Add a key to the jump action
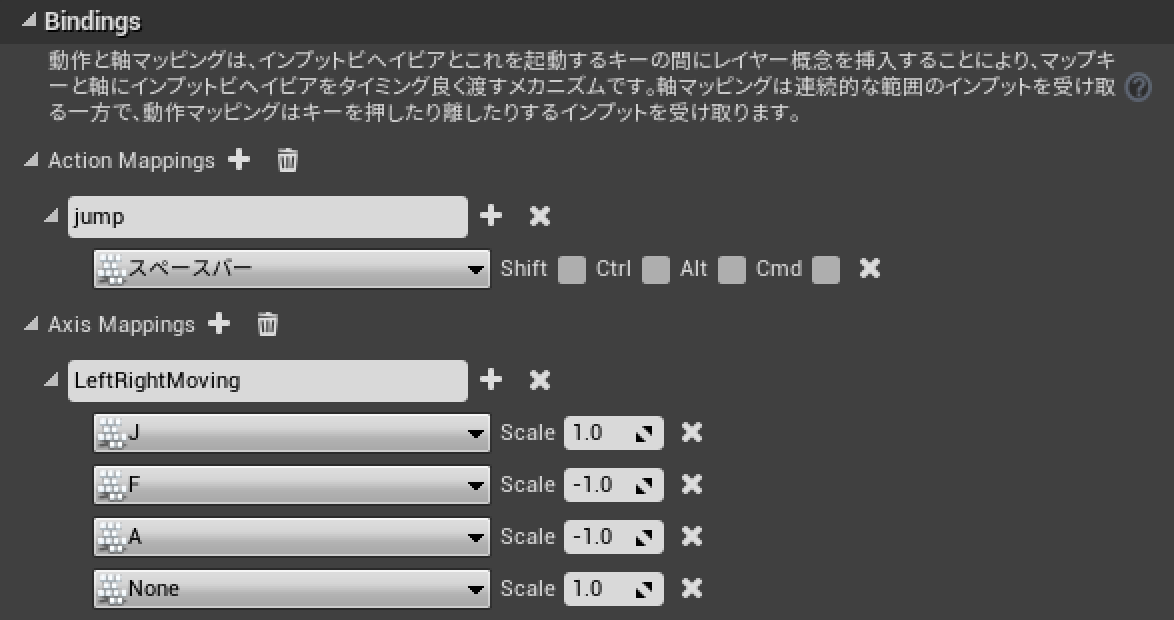1174x620 pixels. tap(490, 216)
